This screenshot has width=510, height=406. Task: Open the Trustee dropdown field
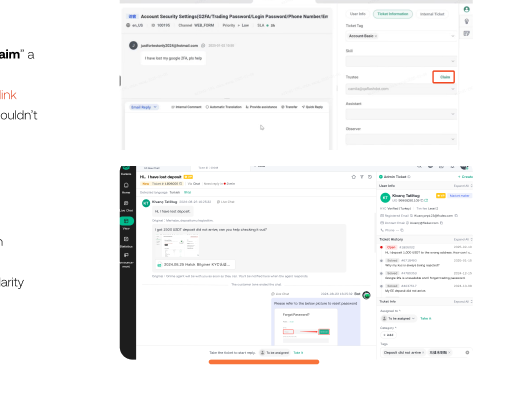[x=401, y=89]
